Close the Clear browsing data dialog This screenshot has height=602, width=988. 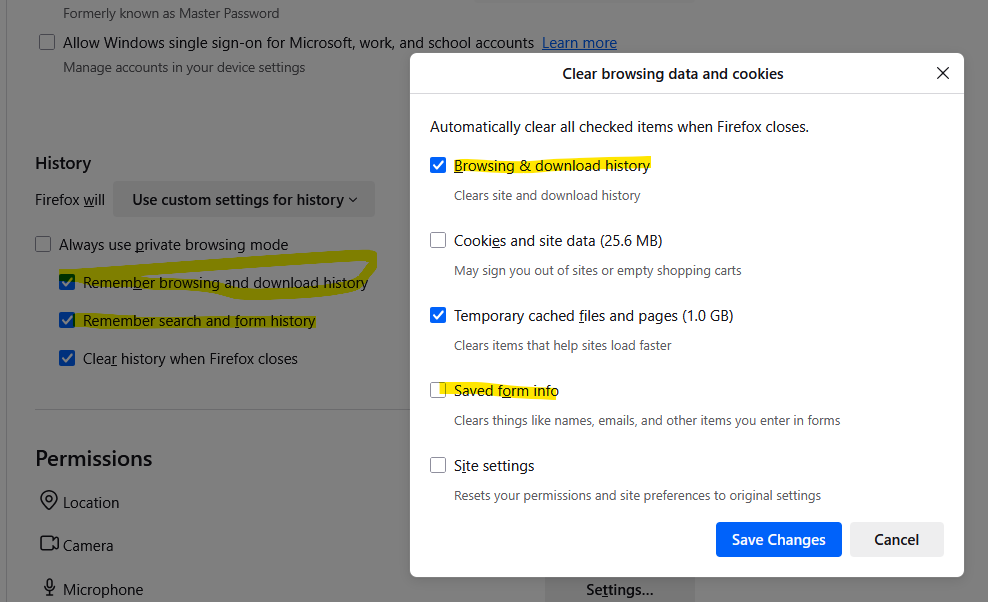(x=943, y=73)
